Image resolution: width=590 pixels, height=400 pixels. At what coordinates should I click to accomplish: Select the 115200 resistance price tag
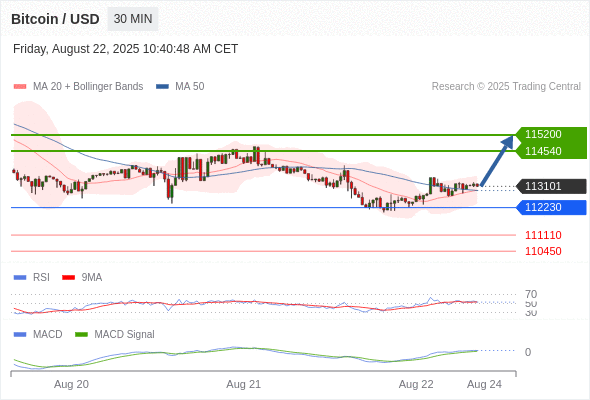pos(551,134)
